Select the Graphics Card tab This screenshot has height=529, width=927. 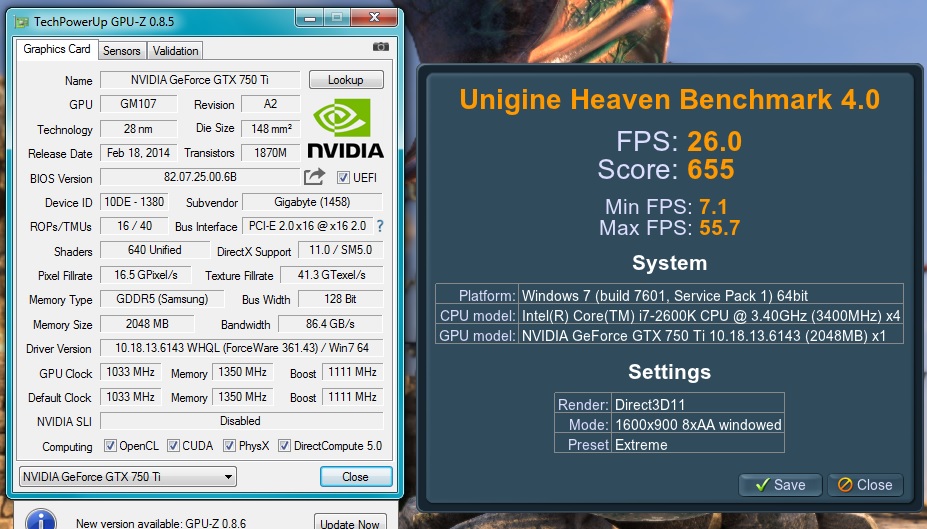pyautogui.click(x=57, y=49)
